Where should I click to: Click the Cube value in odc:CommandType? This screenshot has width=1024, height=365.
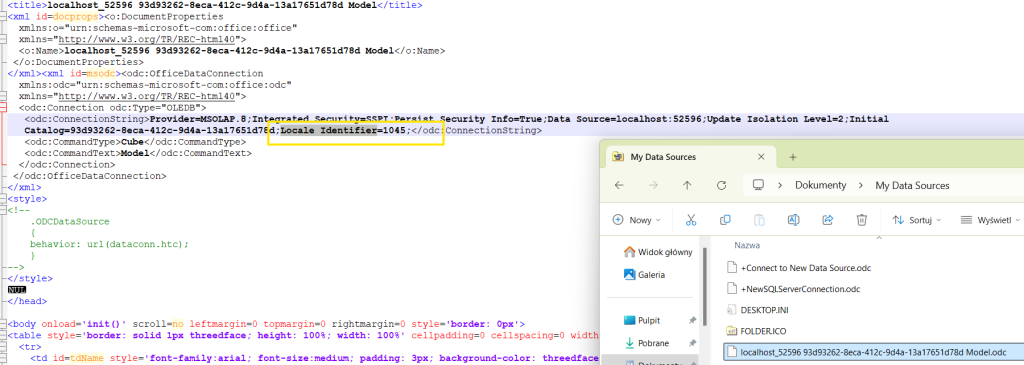click(x=132, y=142)
